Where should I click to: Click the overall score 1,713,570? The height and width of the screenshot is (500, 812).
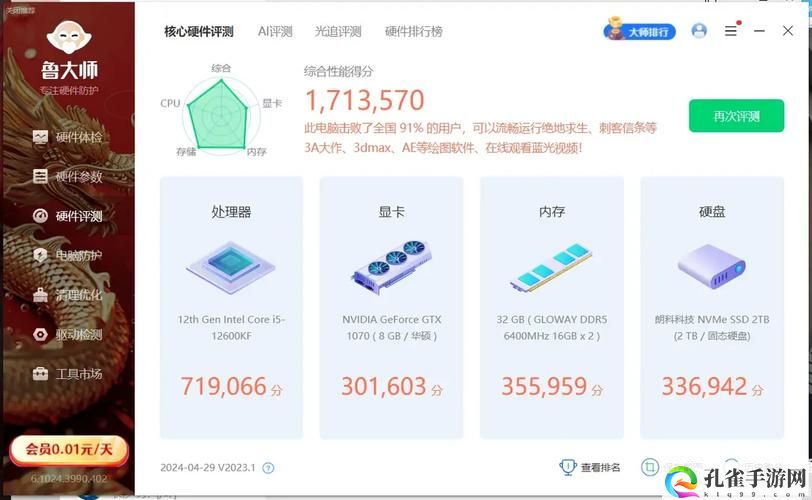click(365, 100)
